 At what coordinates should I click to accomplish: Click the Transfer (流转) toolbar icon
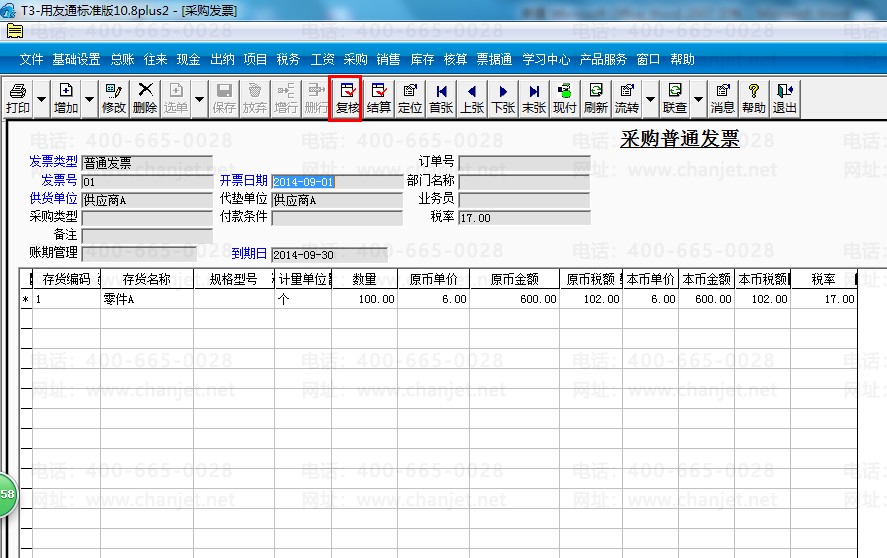tap(627, 98)
